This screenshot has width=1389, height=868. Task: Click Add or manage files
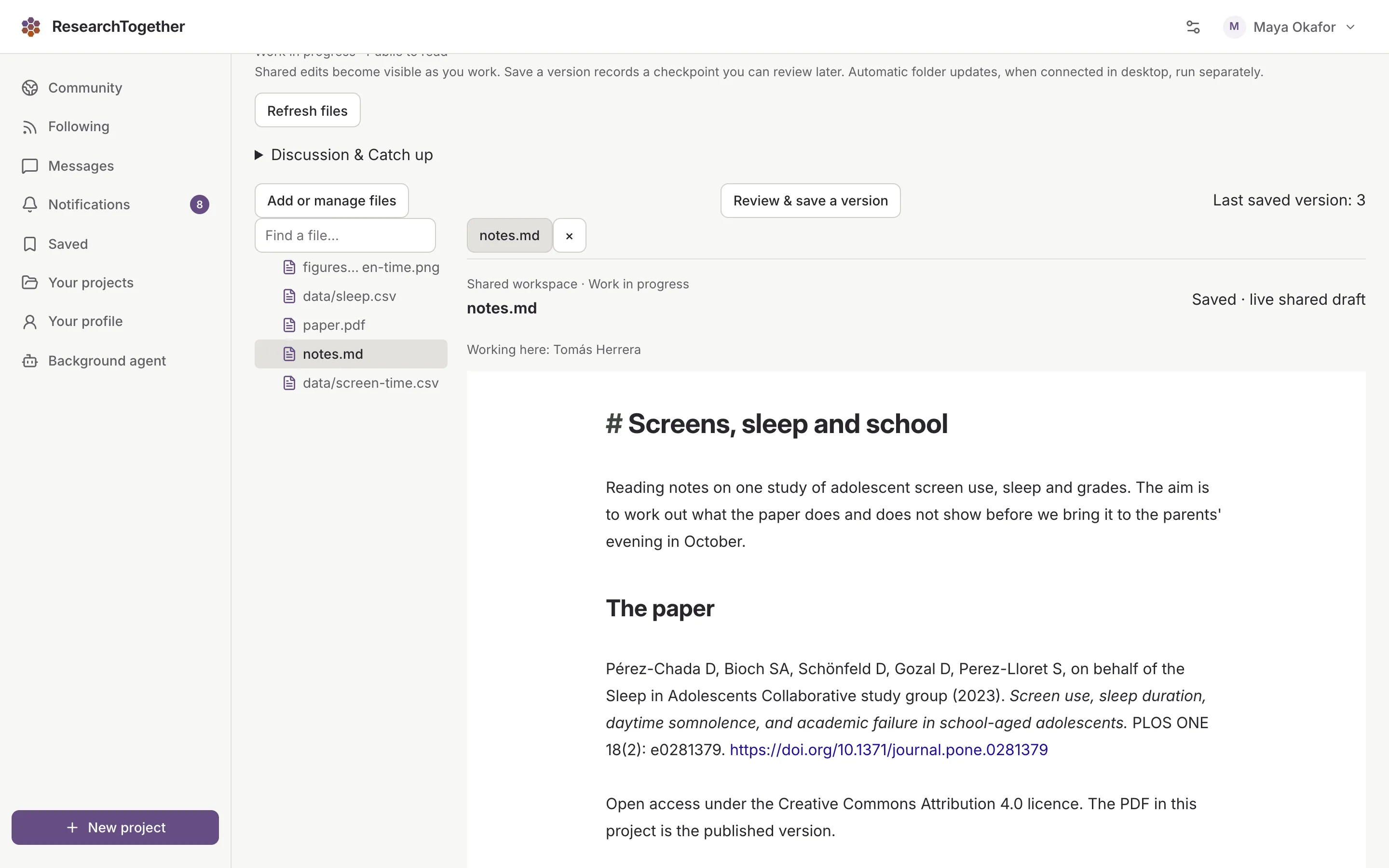click(331, 200)
